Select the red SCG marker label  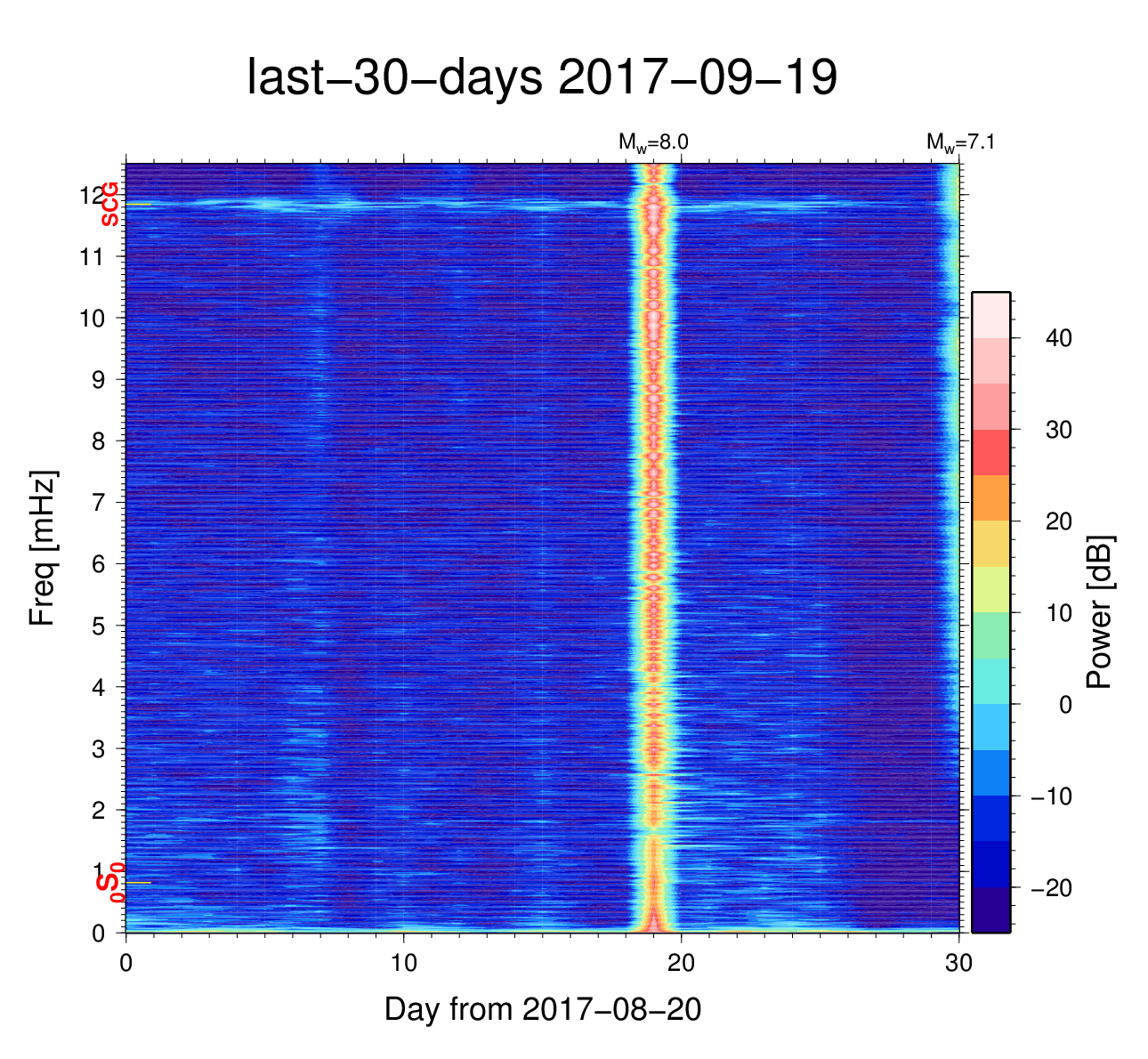tap(109, 205)
